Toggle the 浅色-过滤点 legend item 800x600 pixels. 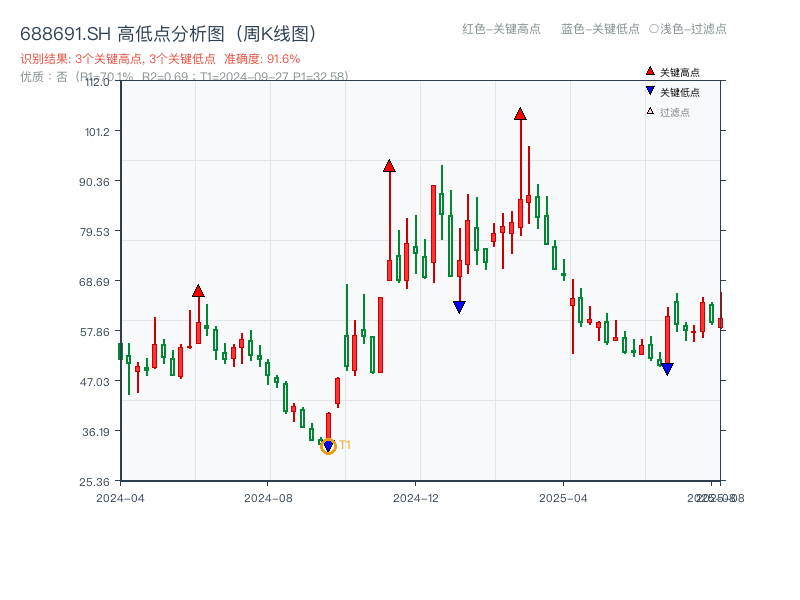(x=689, y=30)
